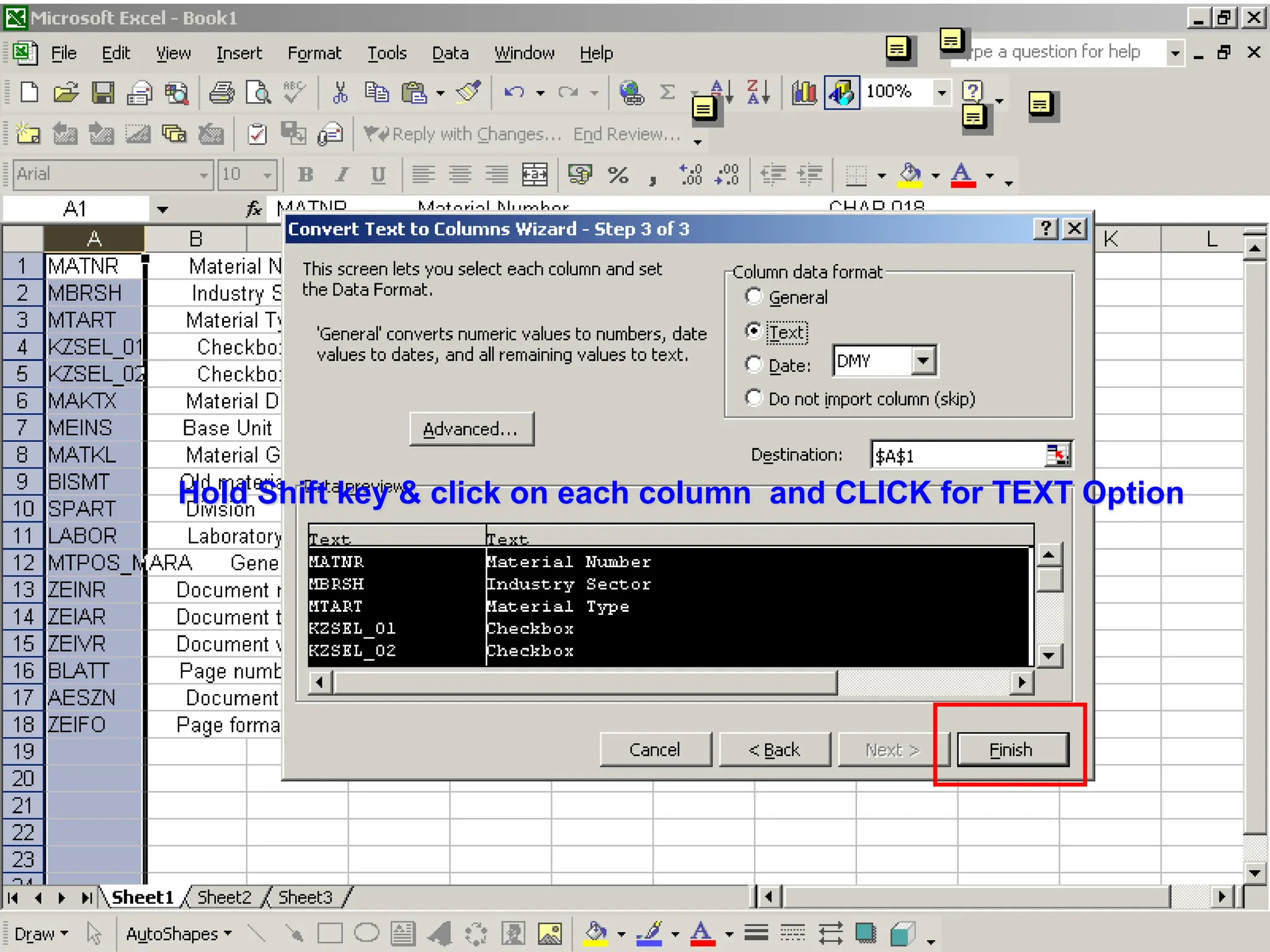Image resolution: width=1270 pixels, height=952 pixels.
Task: Click the Insert Hyperlink globe icon
Action: coord(631,93)
